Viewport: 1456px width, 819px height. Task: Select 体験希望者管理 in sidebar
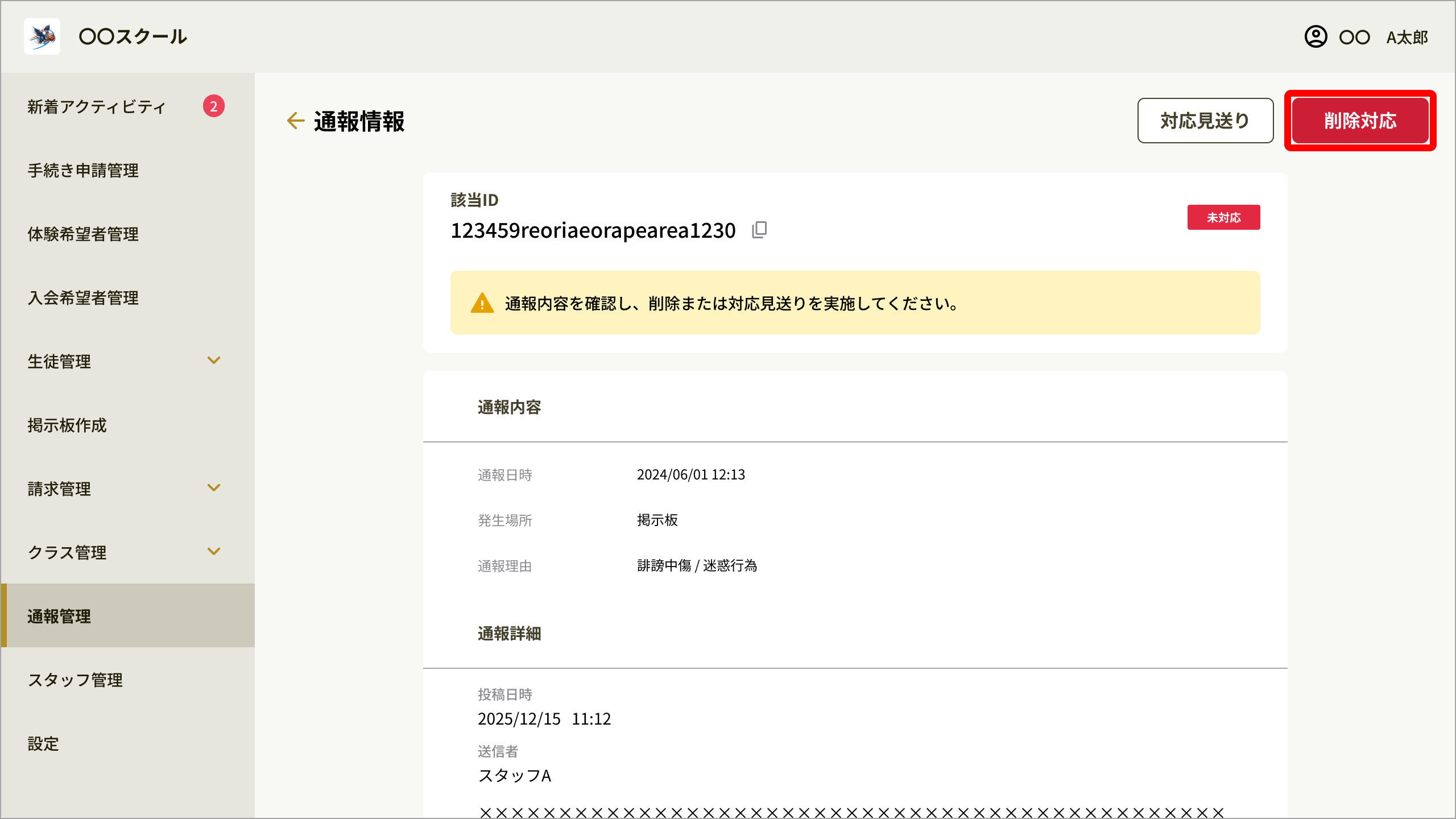coord(127,234)
